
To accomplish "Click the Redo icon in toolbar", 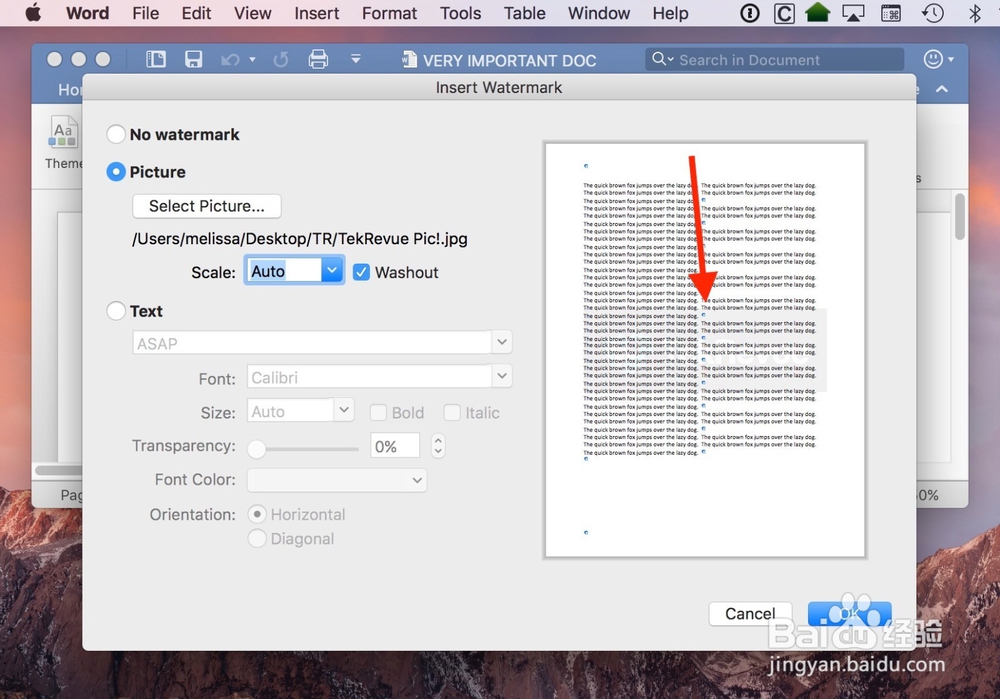I will click(x=281, y=59).
